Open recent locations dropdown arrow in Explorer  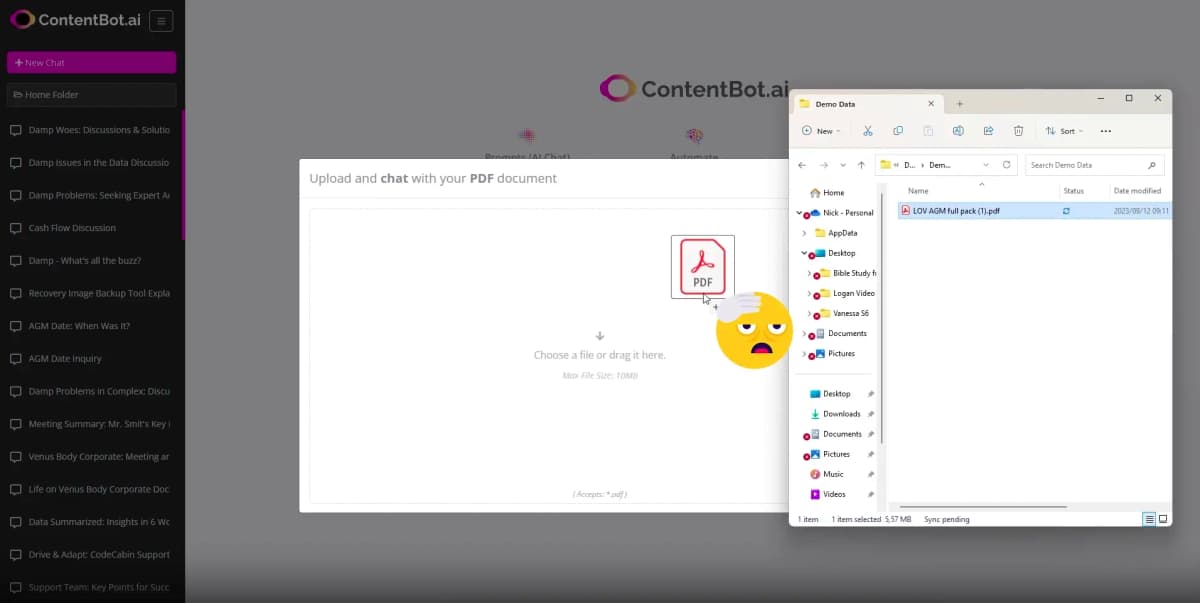(843, 165)
